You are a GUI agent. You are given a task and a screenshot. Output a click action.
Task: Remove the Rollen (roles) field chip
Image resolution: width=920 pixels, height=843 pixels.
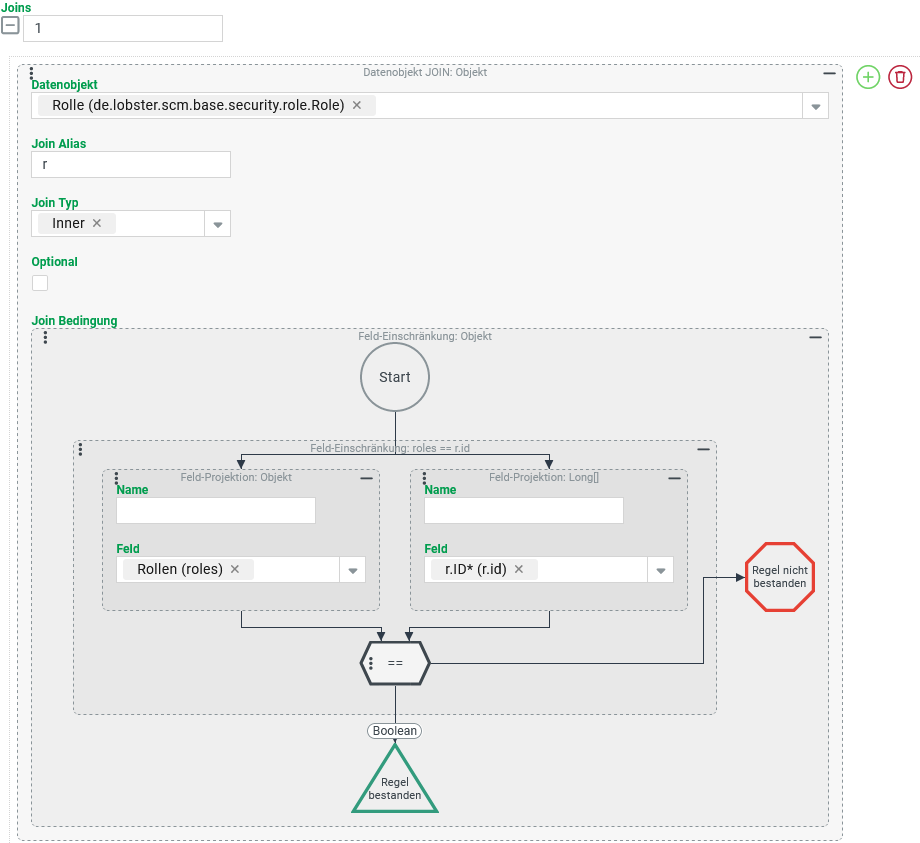(x=235, y=569)
